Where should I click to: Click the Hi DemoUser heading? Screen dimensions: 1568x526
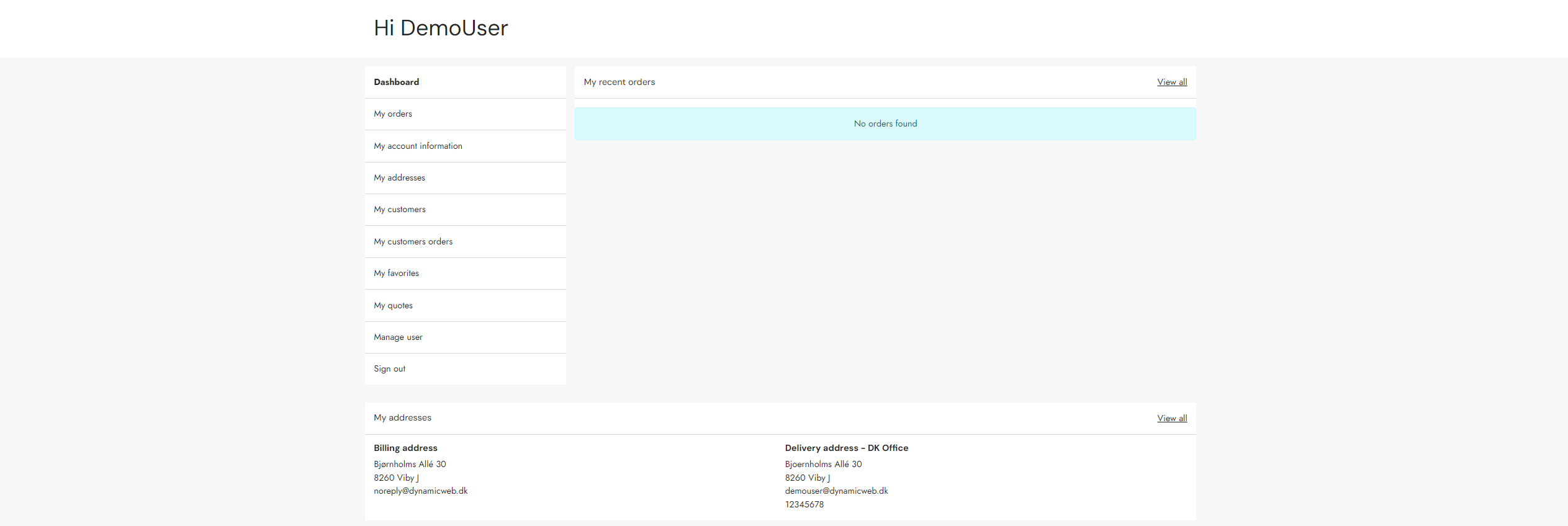[441, 28]
